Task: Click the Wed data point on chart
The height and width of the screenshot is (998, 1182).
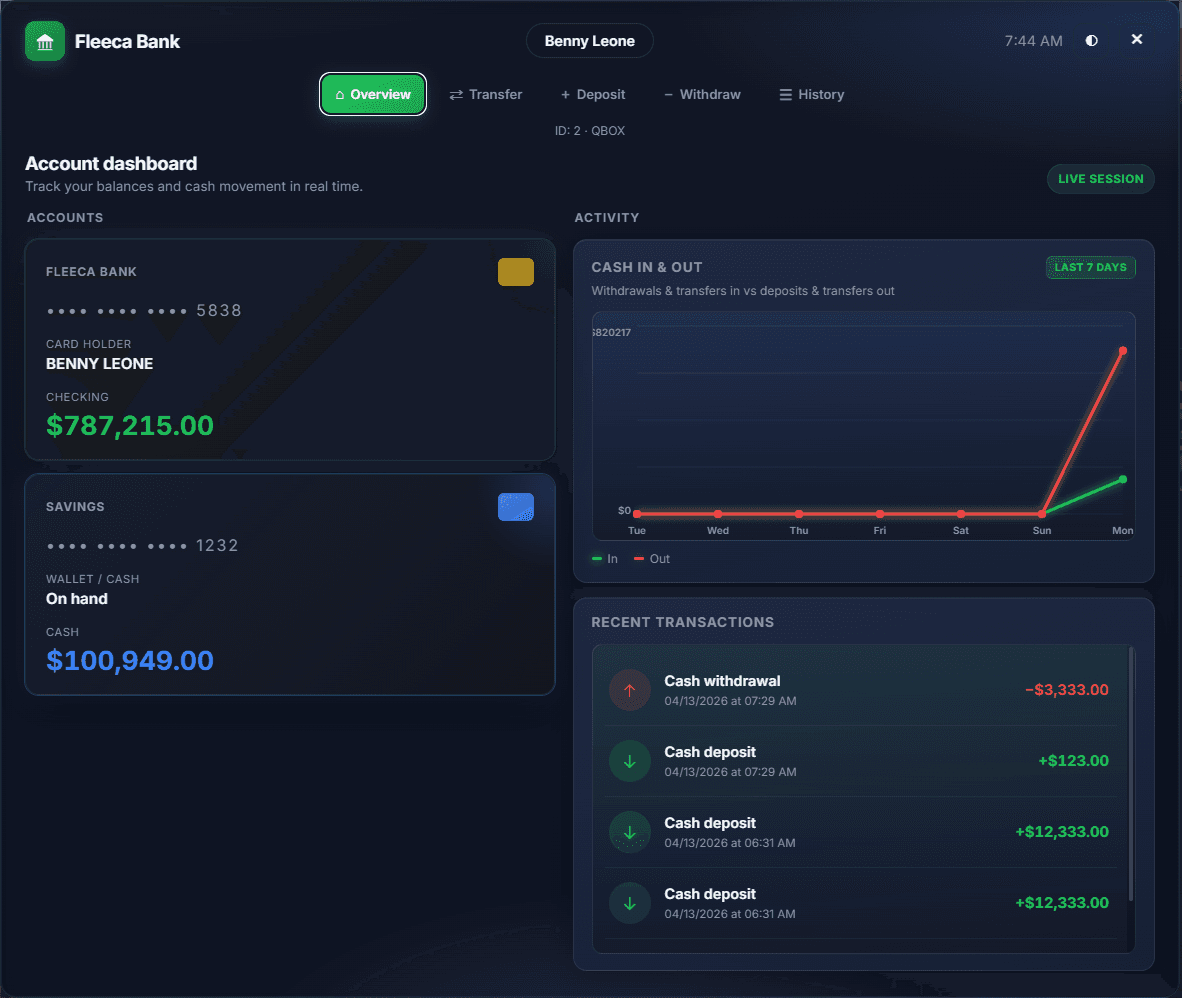Action: click(718, 514)
